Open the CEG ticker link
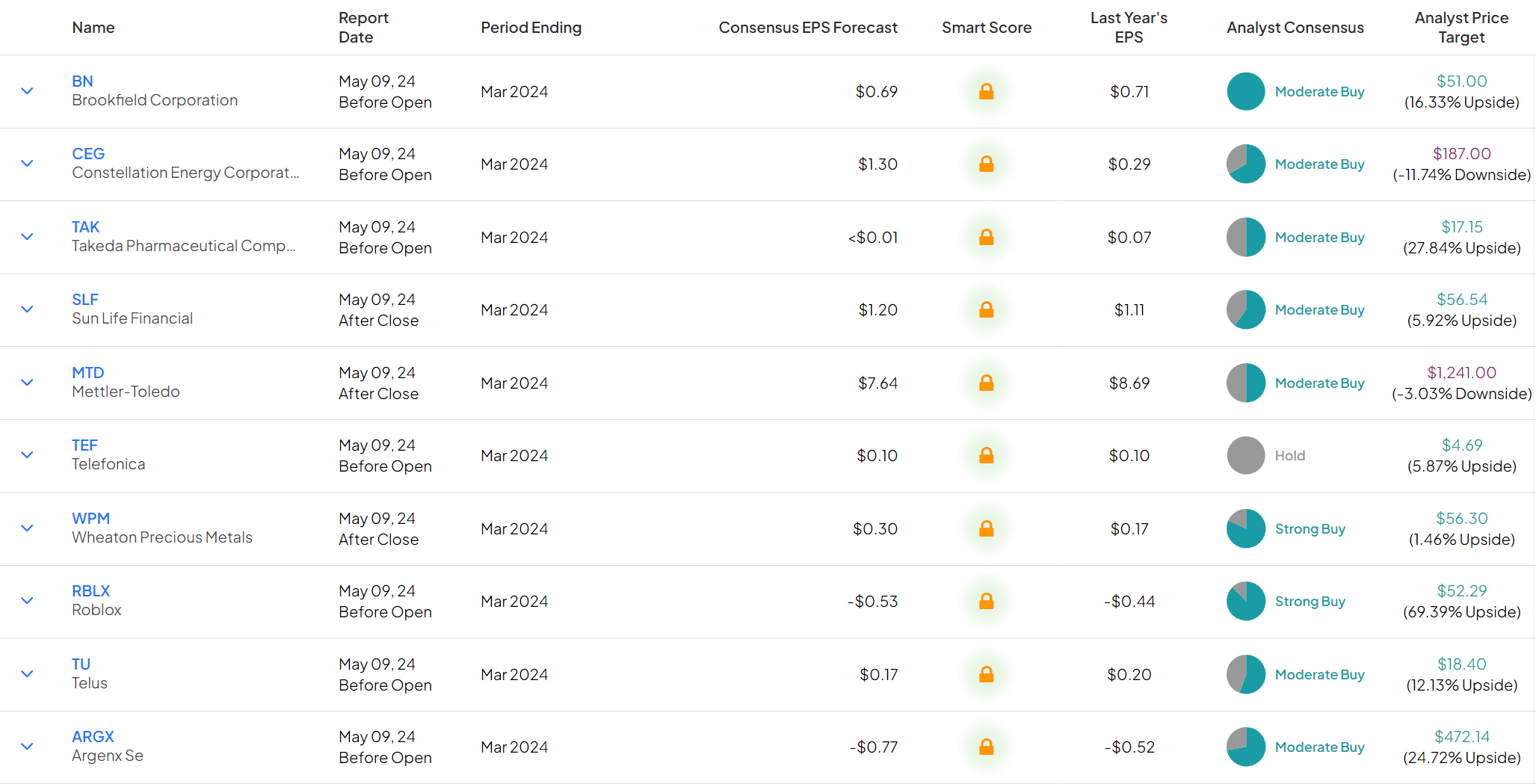The image size is (1536, 784). point(88,154)
